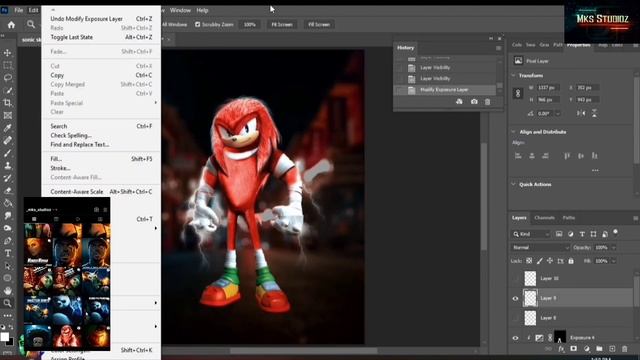Add layer mask icon in Layers panel

(x=573, y=349)
